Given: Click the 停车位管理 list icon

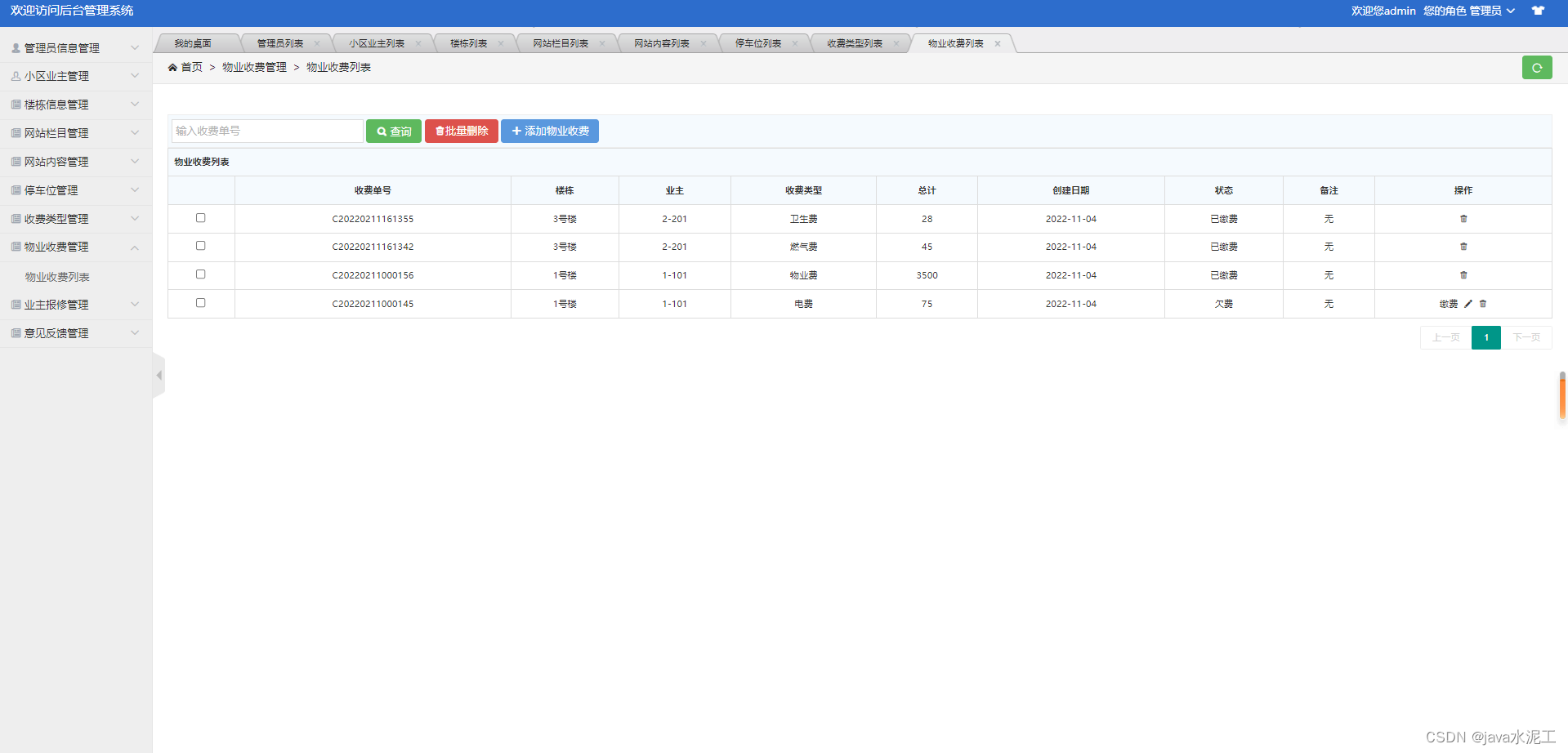Looking at the screenshot, I should pyautogui.click(x=16, y=190).
